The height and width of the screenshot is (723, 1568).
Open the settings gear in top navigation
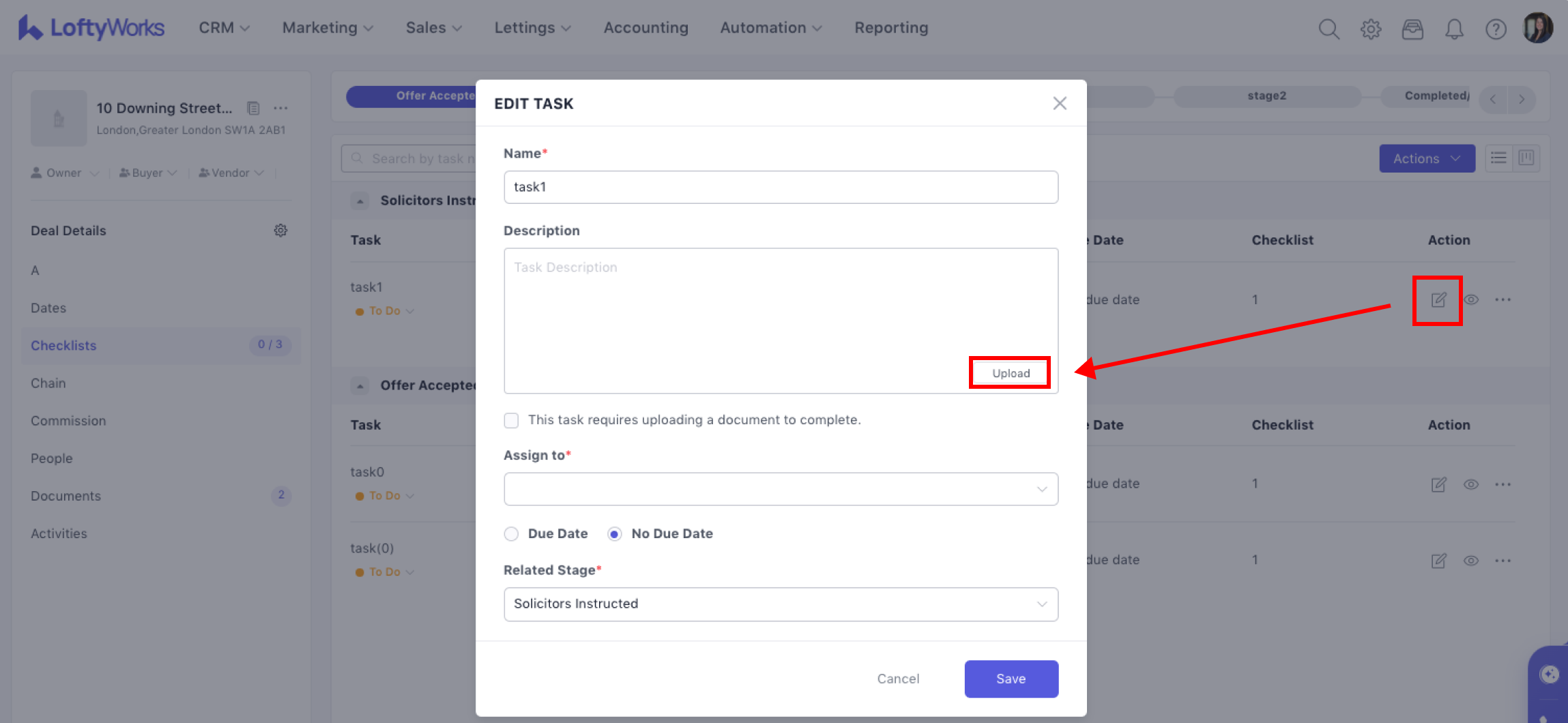coord(1371,29)
